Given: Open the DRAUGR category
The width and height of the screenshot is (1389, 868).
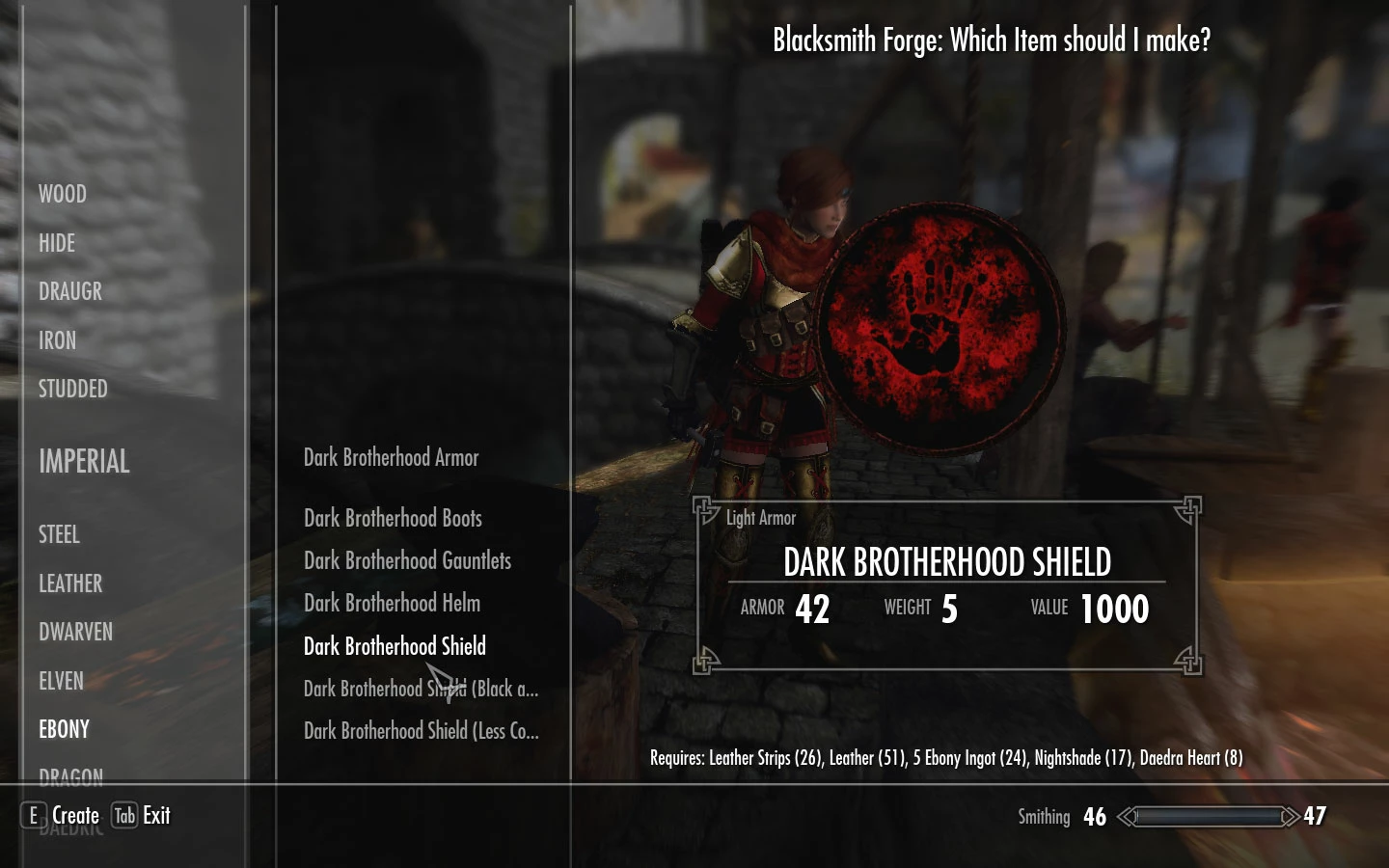Looking at the screenshot, I should pos(70,291).
